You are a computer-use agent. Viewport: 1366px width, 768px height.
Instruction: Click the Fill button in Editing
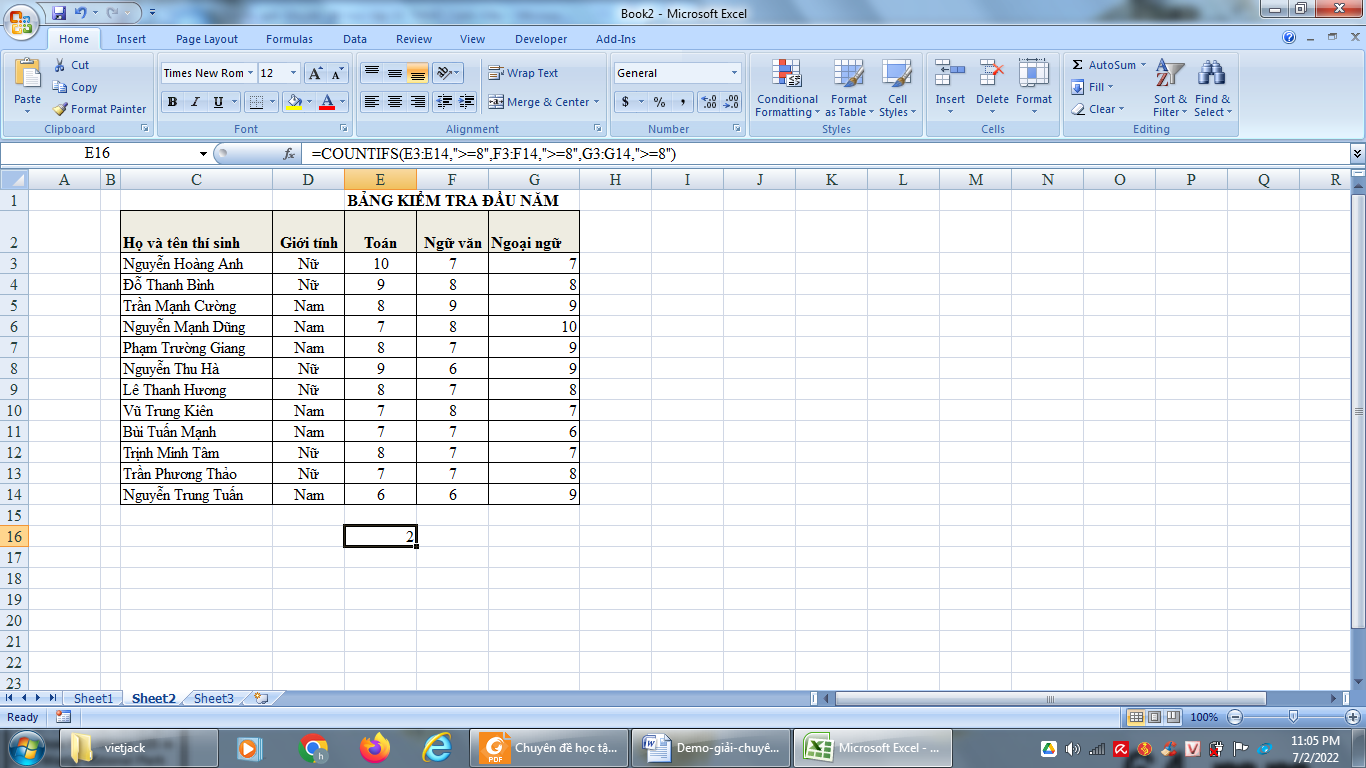pyautogui.click(x=1090, y=87)
